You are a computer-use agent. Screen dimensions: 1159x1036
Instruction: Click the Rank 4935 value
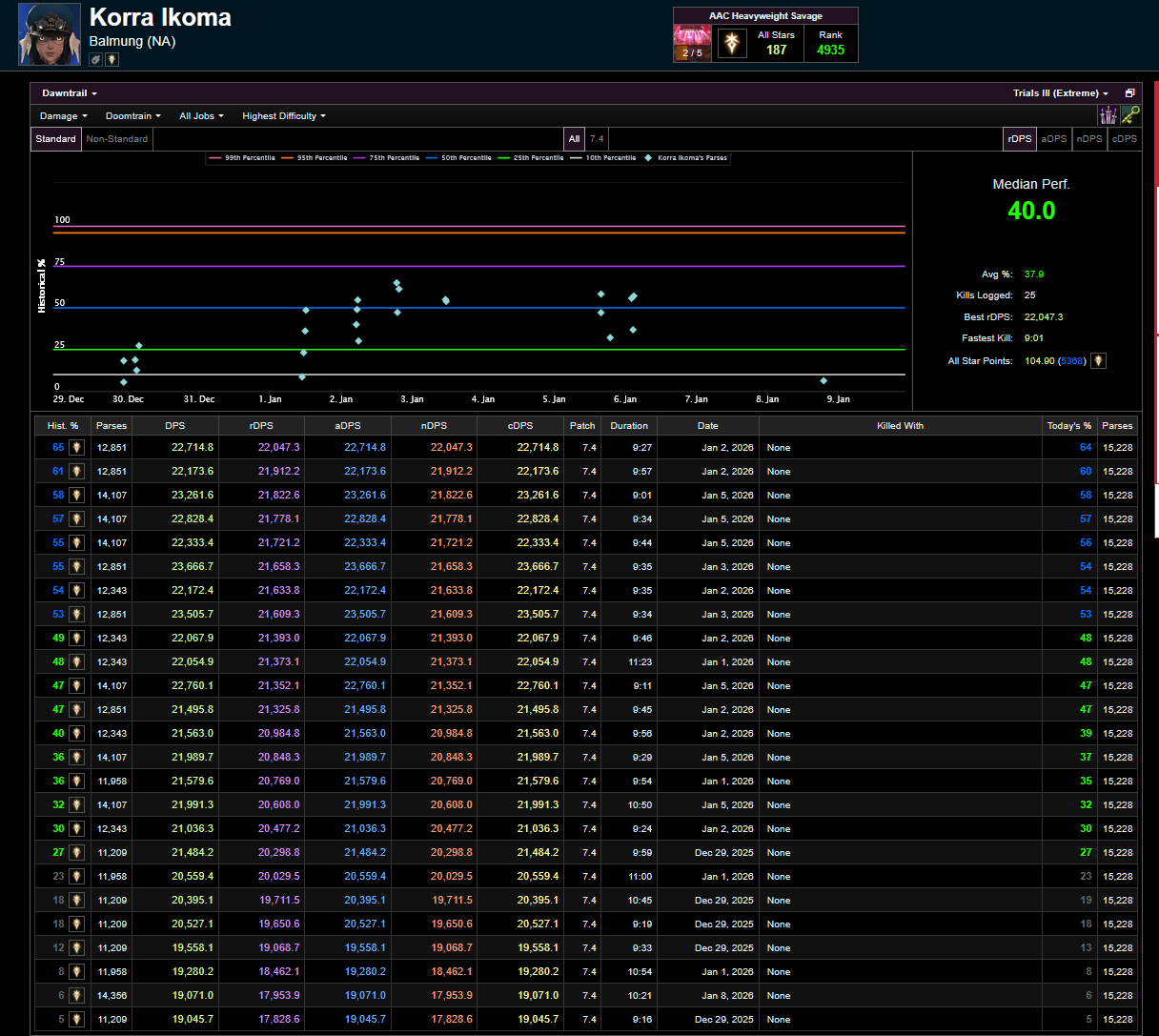pyautogui.click(x=830, y=50)
